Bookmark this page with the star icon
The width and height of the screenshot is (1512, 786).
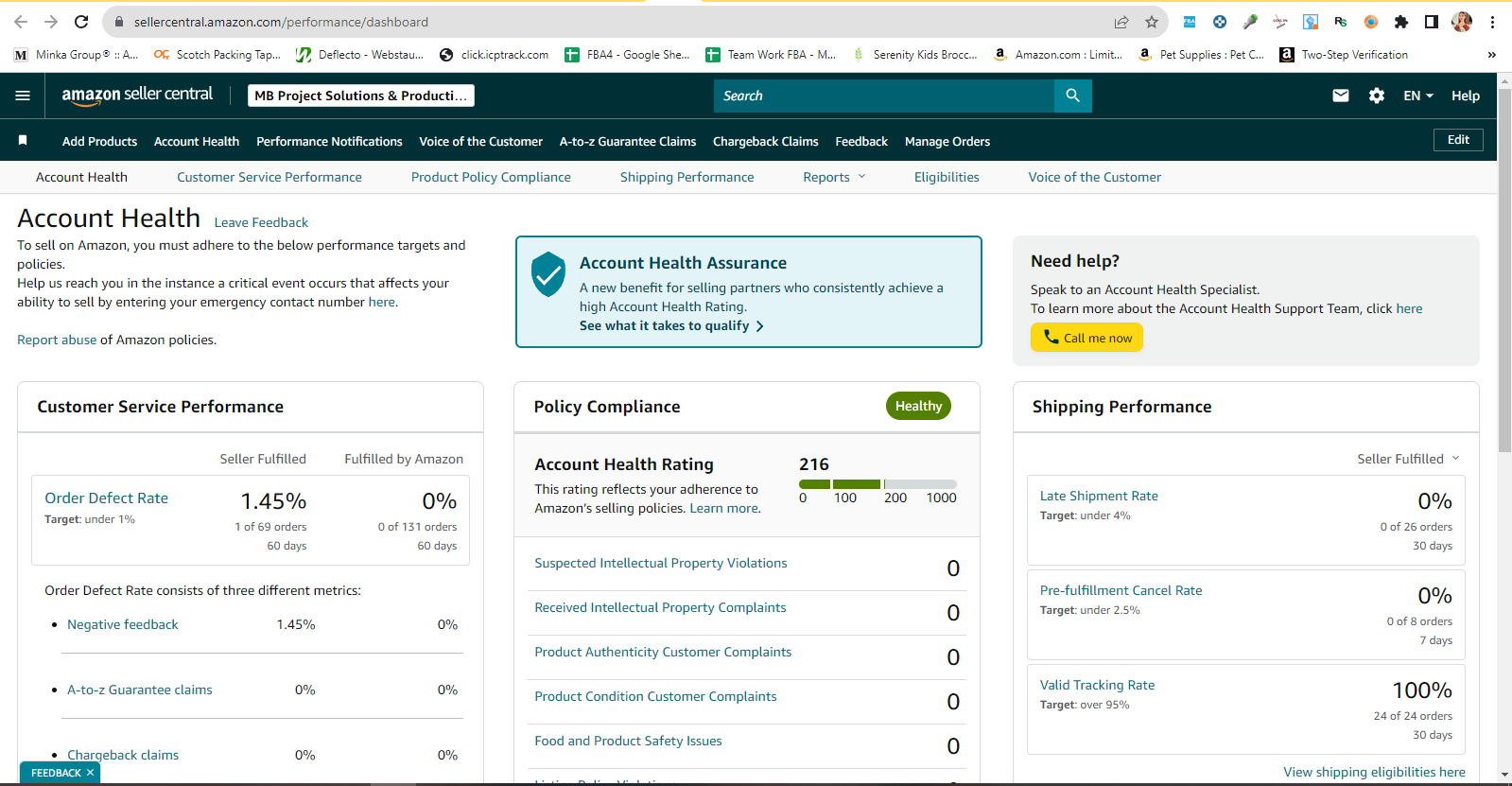1152,22
